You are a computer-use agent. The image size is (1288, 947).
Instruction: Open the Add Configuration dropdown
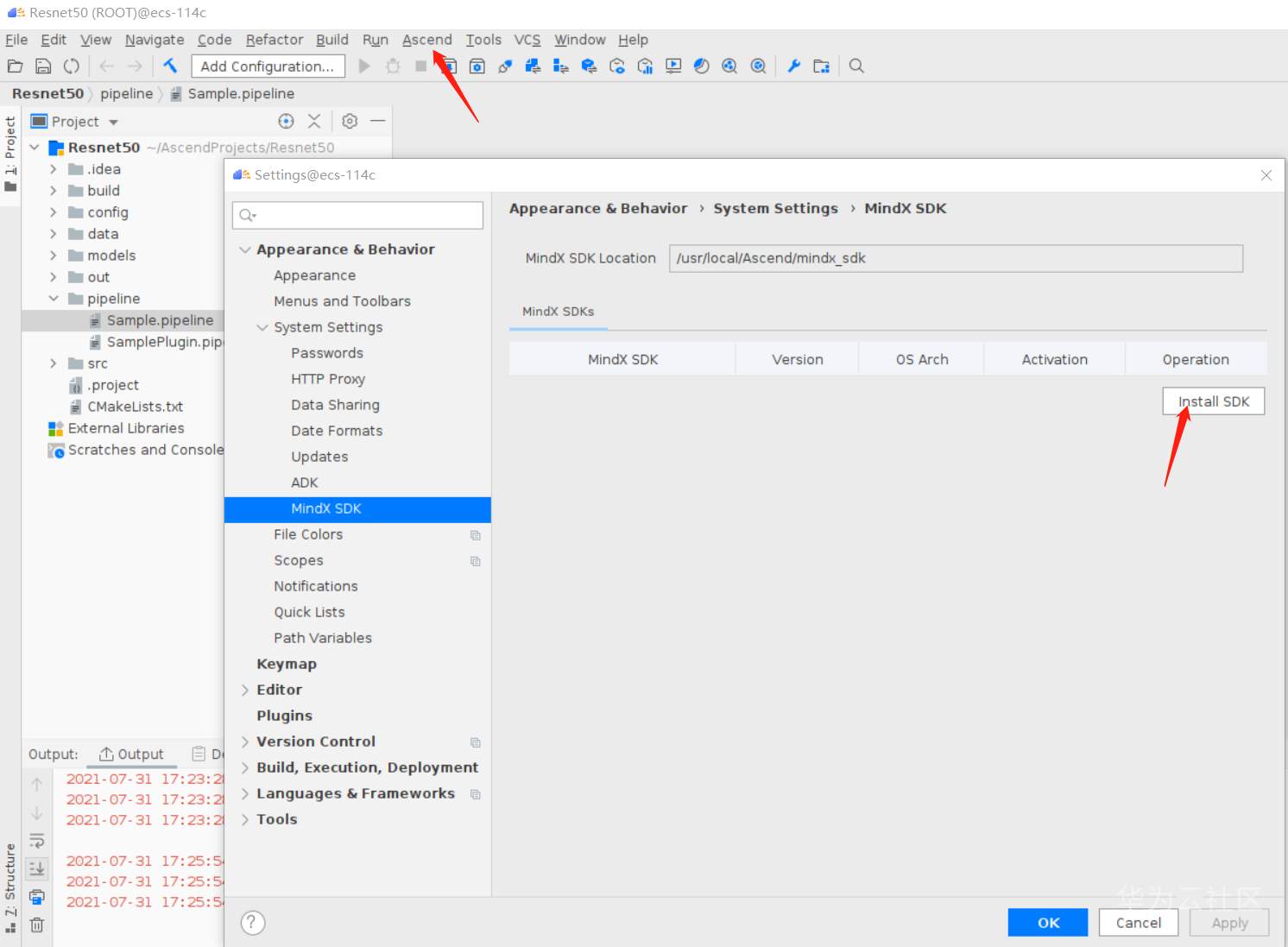click(x=268, y=66)
